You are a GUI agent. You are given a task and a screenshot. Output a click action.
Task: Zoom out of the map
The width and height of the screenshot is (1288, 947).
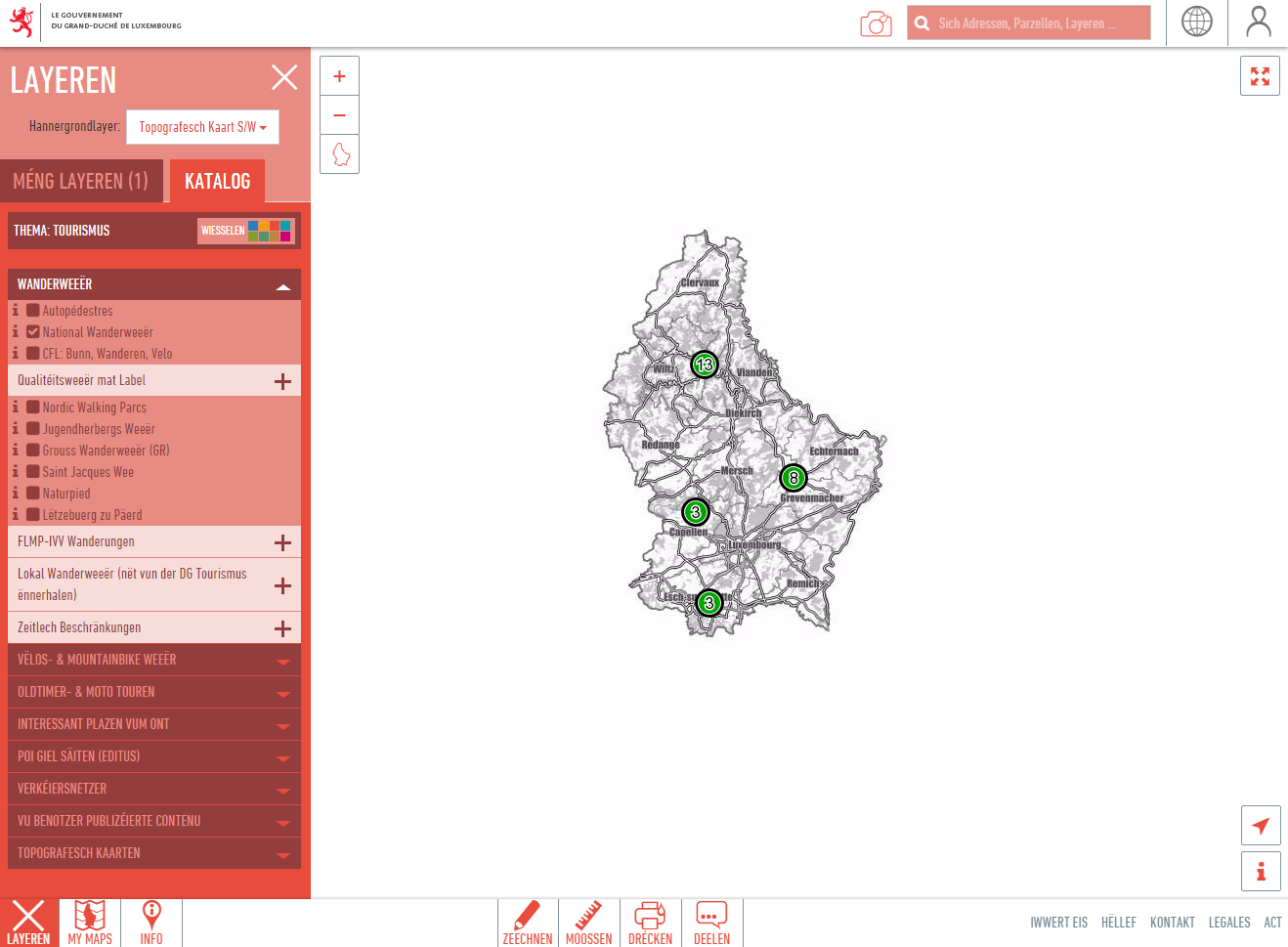click(x=340, y=115)
